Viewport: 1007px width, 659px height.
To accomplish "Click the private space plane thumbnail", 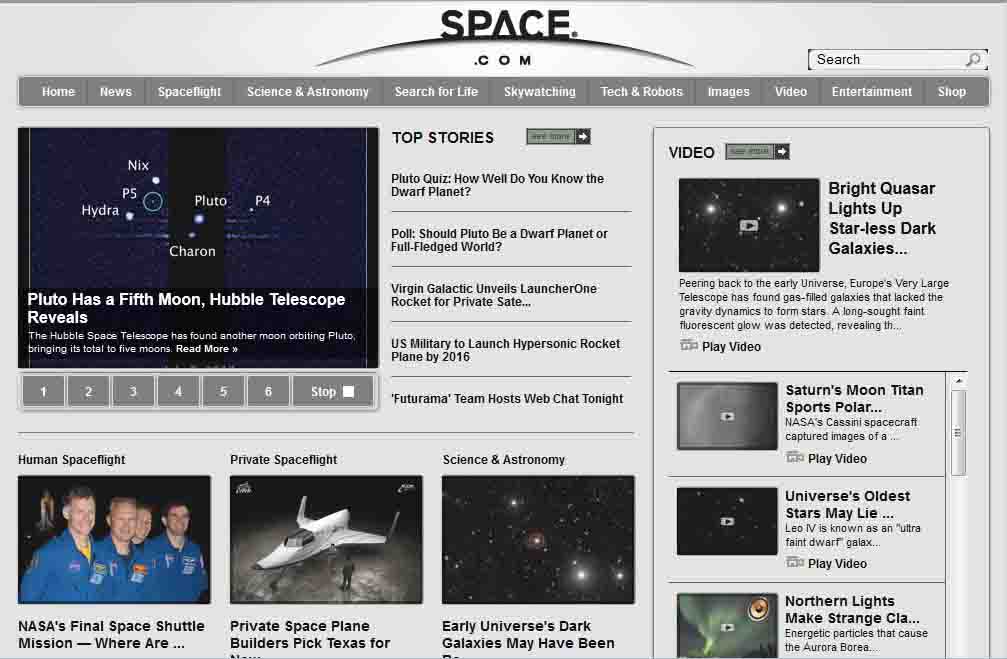I will (326, 540).
